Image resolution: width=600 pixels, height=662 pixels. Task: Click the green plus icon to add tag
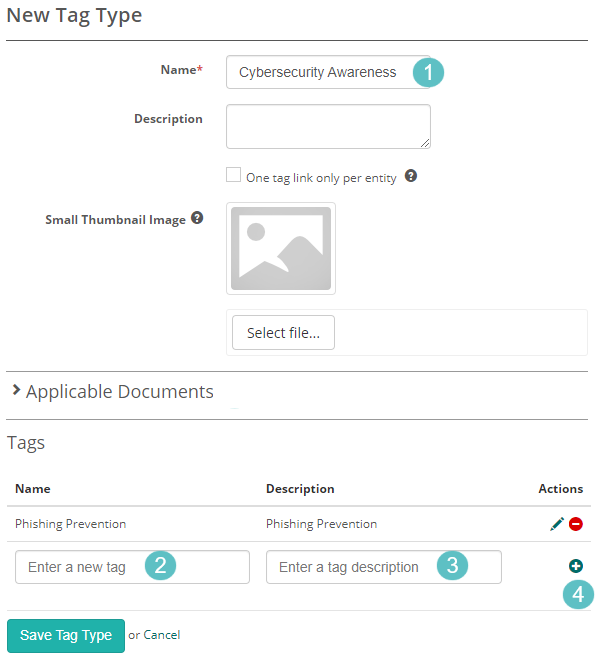point(576,566)
